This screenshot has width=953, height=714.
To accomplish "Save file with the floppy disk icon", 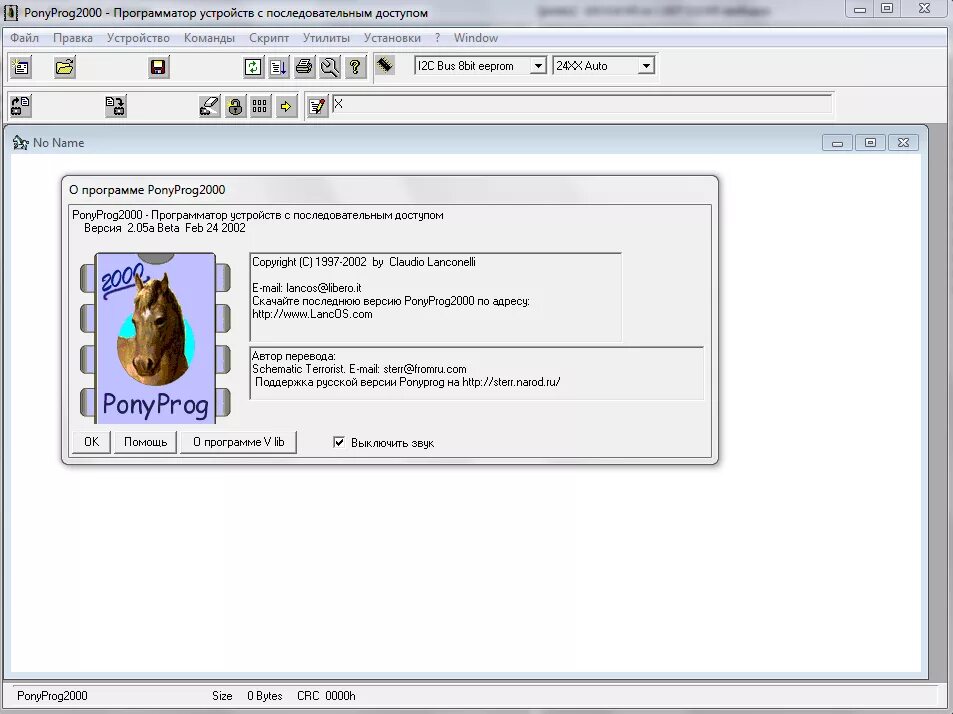I will tap(158, 66).
